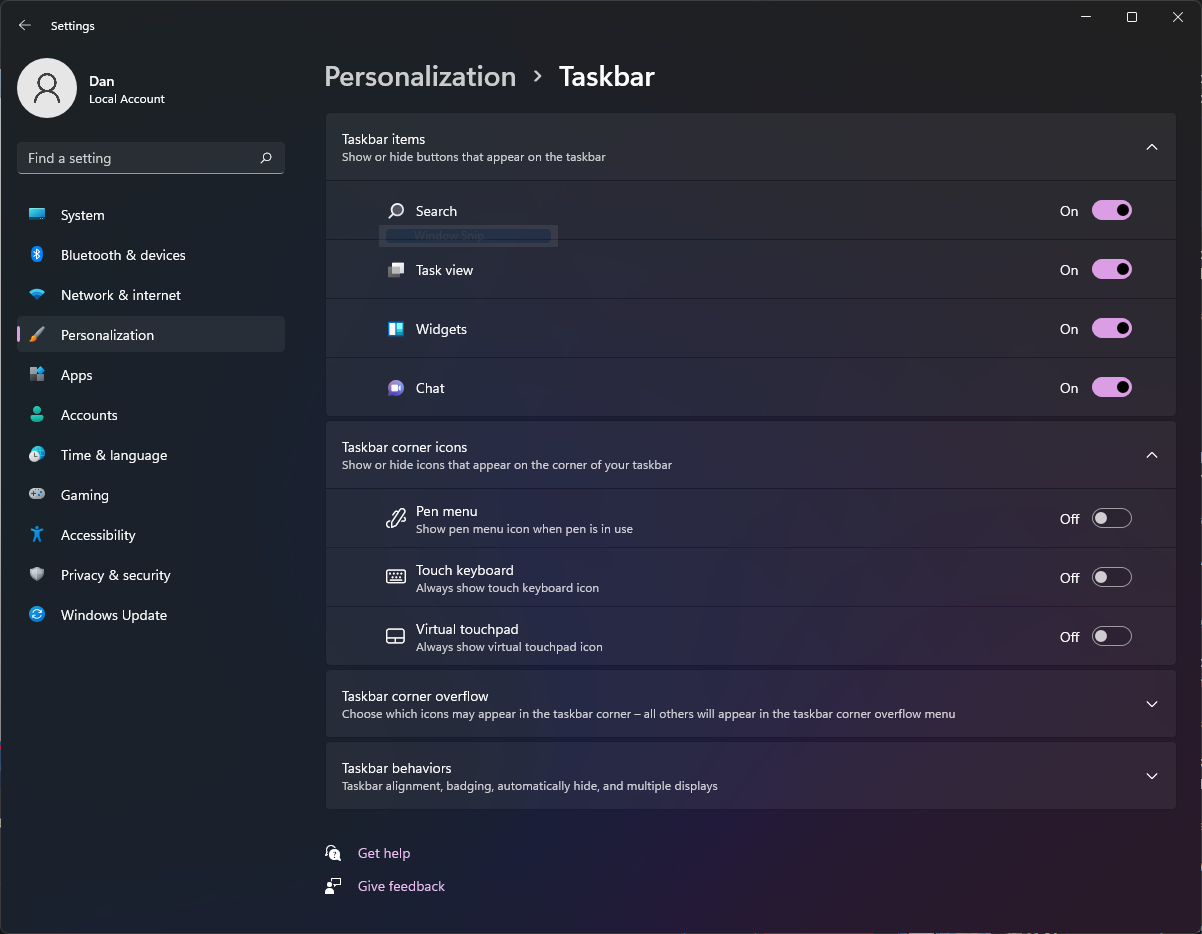Click Dan's profile avatar picture
Image resolution: width=1202 pixels, height=934 pixels.
pyautogui.click(x=47, y=88)
